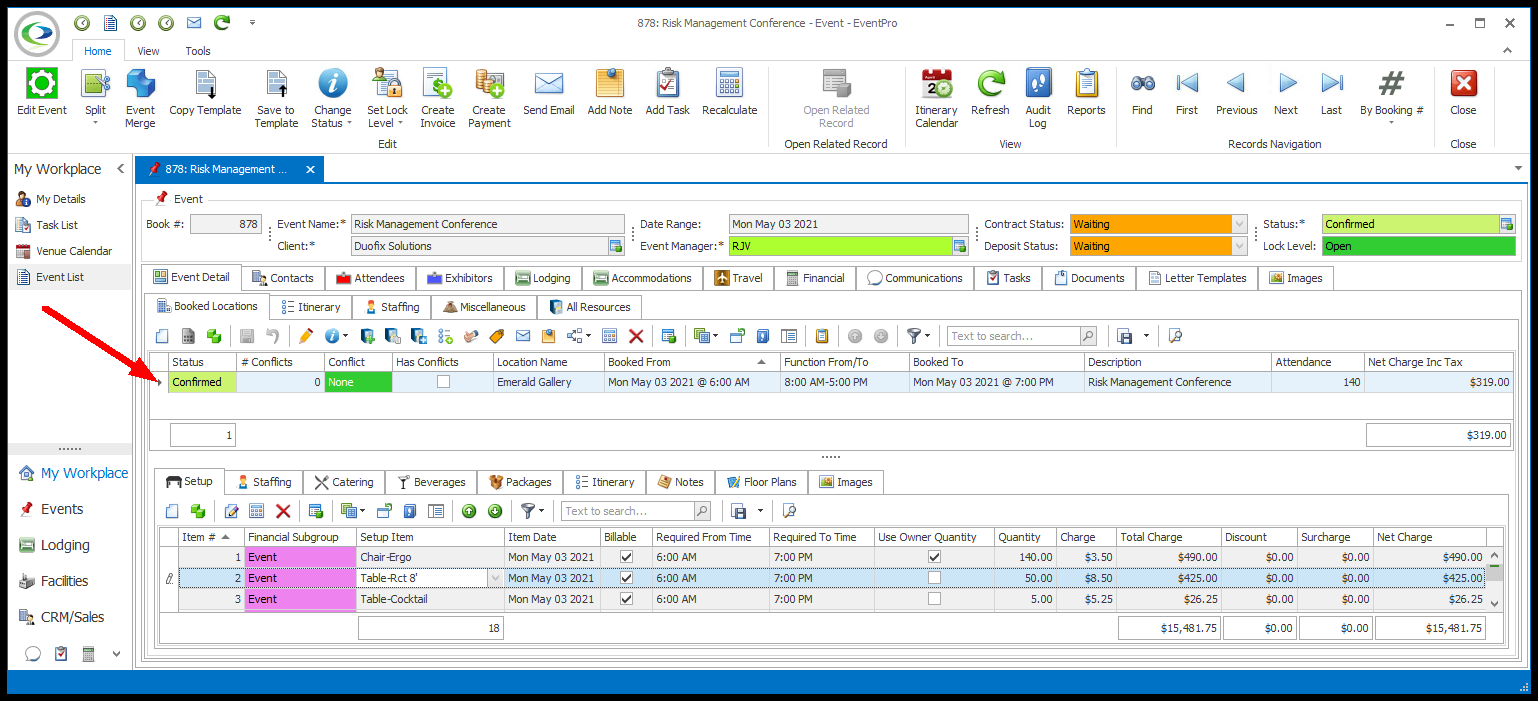Image resolution: width=1538 pixels, height=701 pixels.
Task: Expand the Table-Rct 8' setup item dropdown
Action: click(x=495, y=578)
